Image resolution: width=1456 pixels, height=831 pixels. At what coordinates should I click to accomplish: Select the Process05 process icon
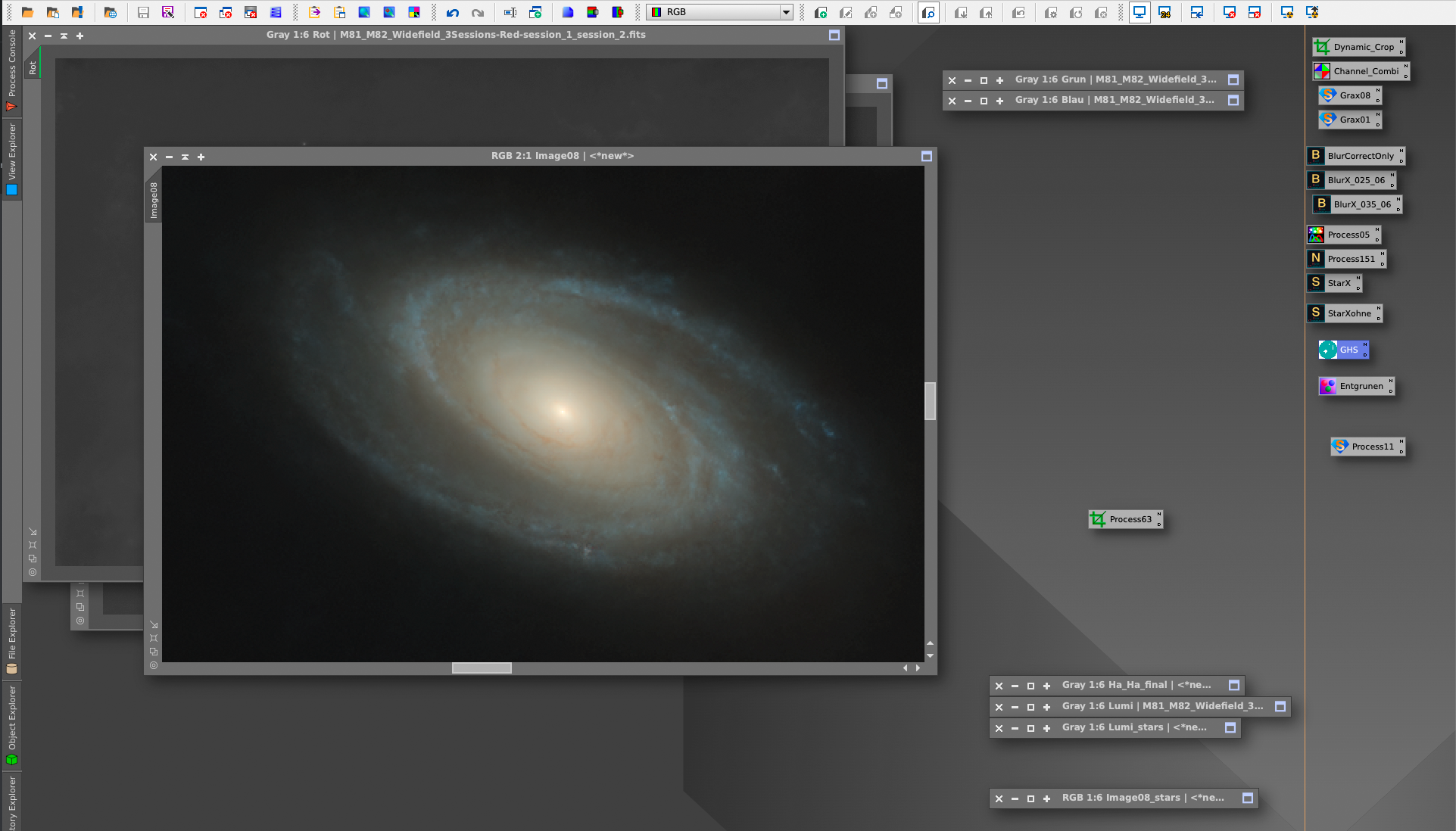(x=1343, y=235)
